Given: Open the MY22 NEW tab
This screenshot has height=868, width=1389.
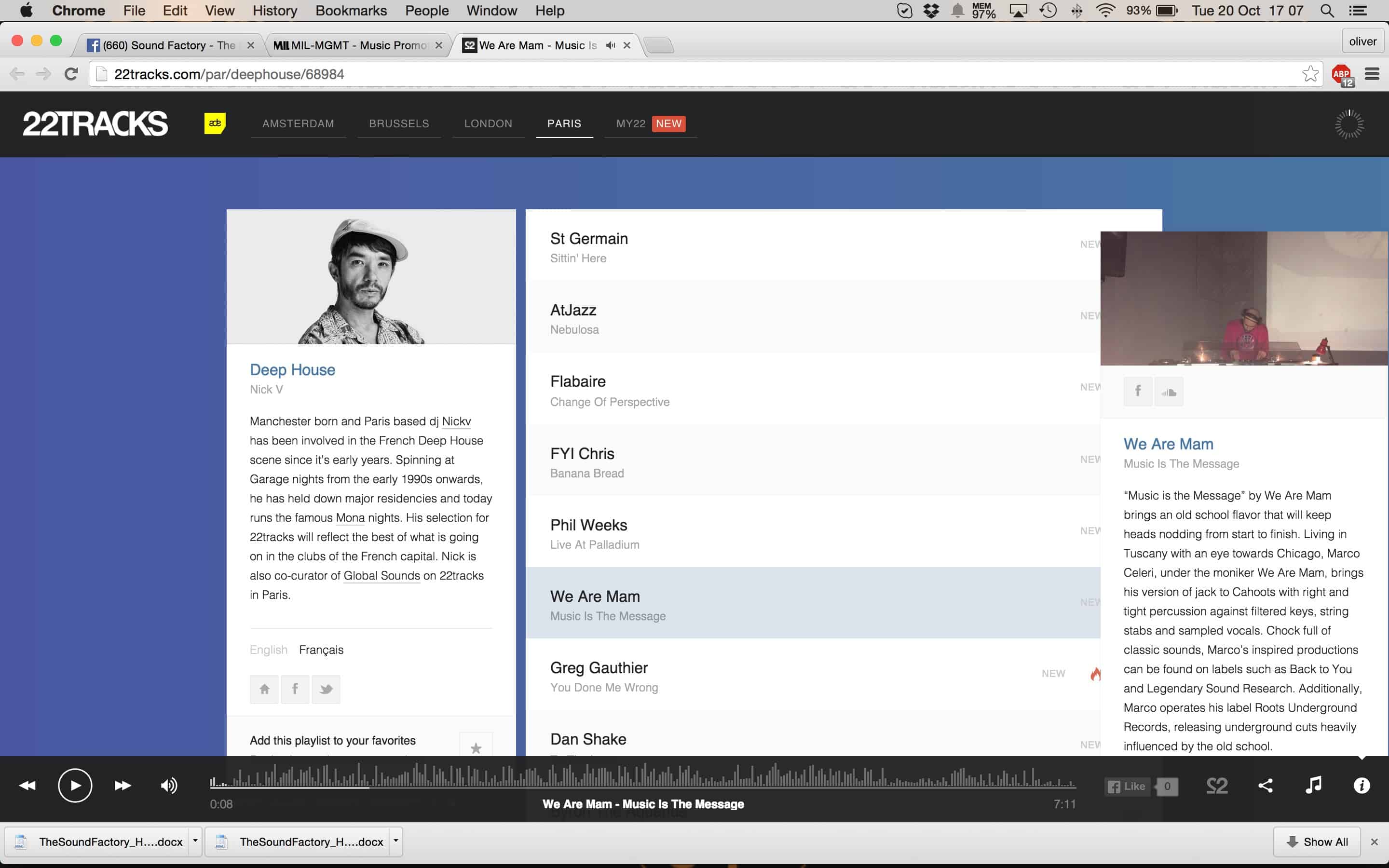Looking at the screenshot, I should click(650, 123).
